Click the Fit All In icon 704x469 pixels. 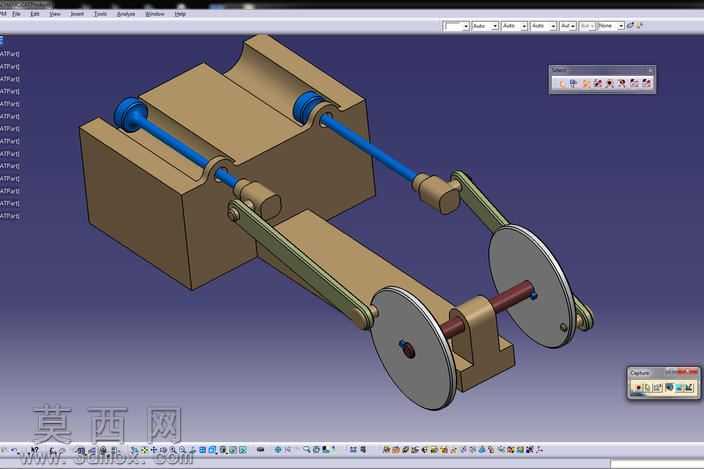[145, 450]
